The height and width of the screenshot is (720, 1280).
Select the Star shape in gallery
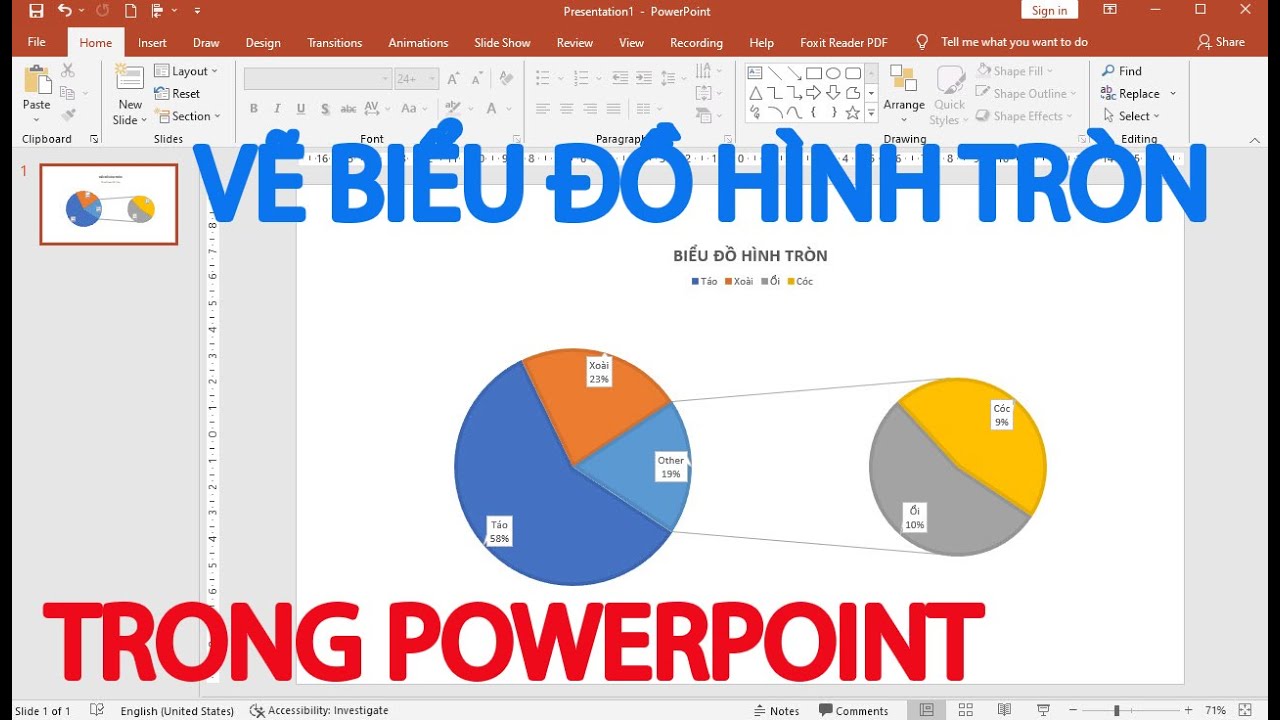(852, 112)
